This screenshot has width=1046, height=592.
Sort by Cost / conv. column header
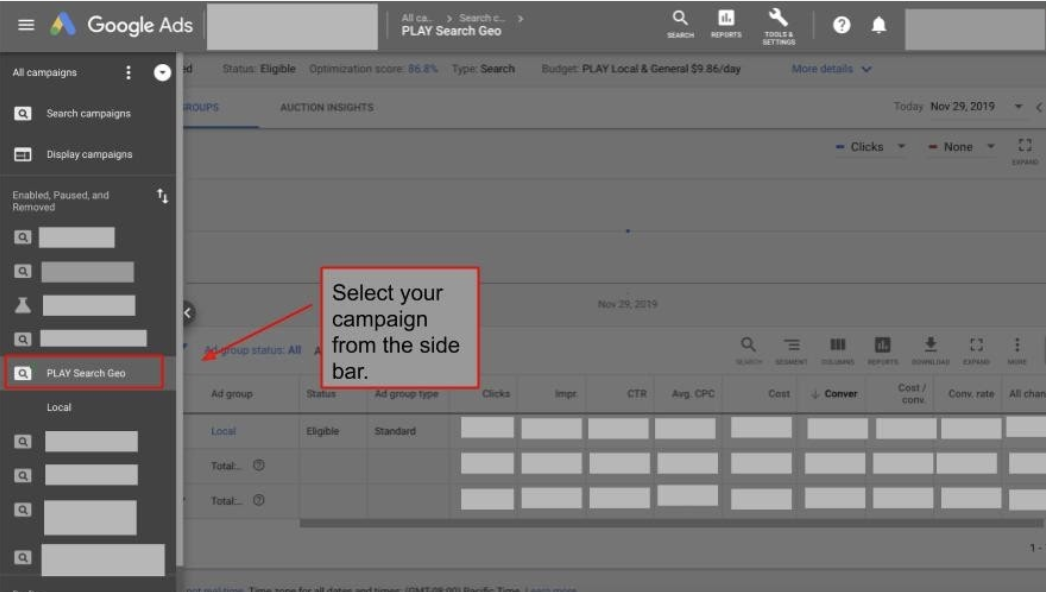pos(912,394)
